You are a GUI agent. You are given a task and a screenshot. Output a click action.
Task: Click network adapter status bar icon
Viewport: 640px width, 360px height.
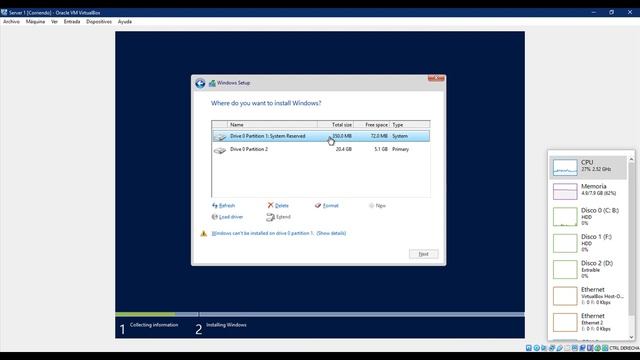tap(552, 348)
